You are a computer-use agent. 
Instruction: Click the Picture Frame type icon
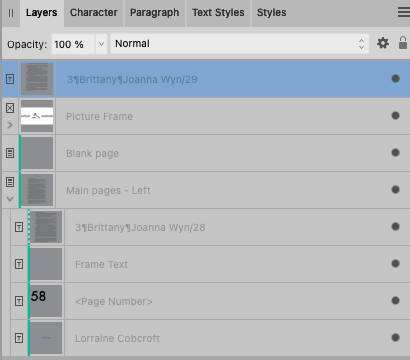pos(10,108)
